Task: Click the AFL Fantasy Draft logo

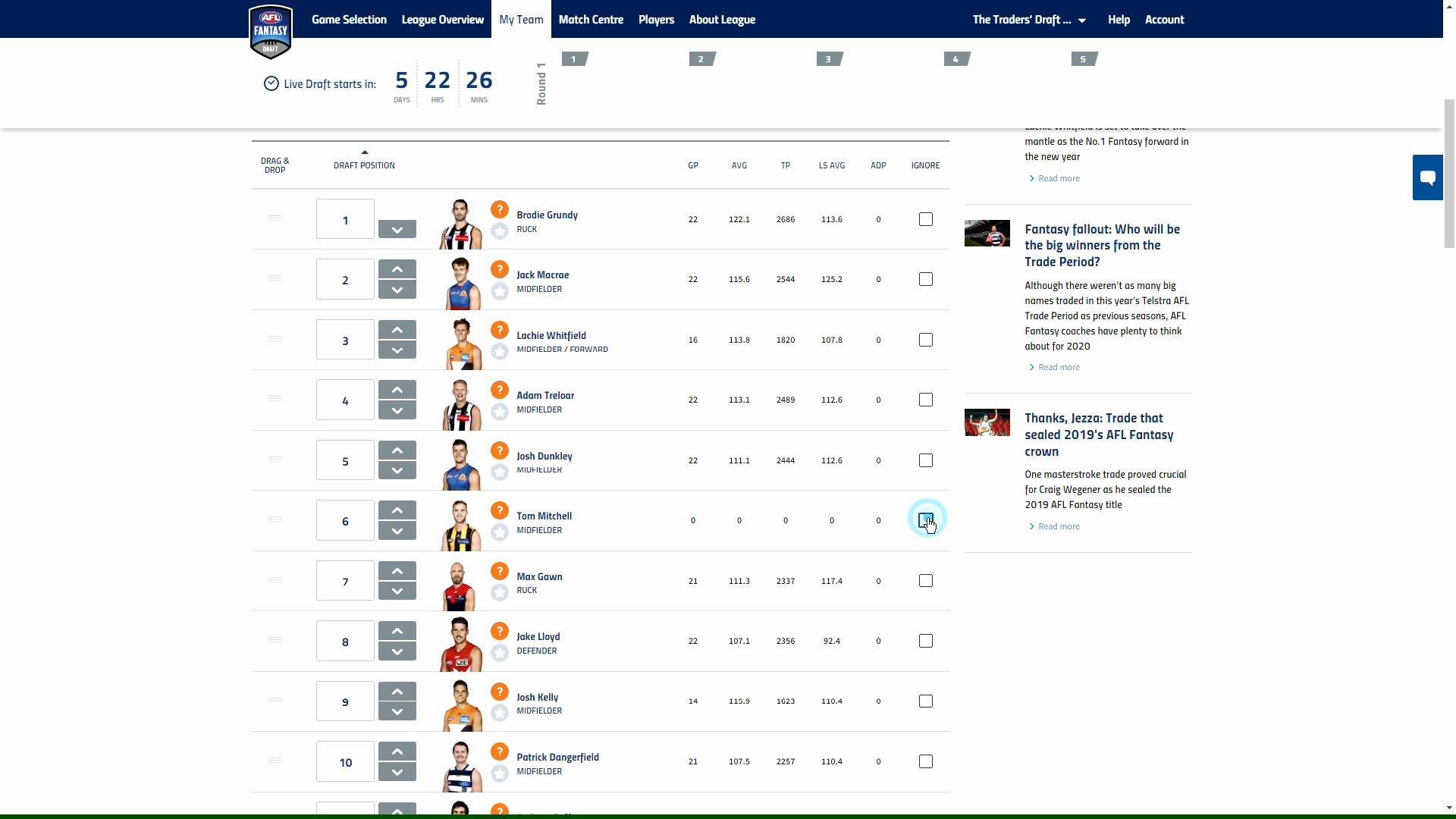Action: [271, 32]
